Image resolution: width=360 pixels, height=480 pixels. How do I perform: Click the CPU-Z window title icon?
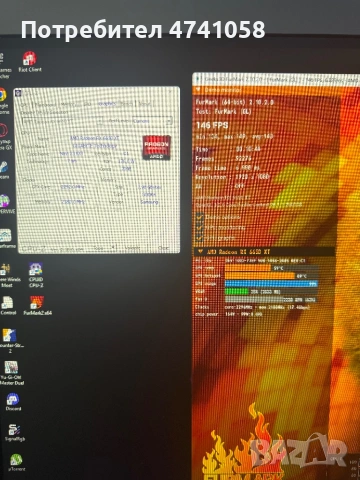tap(18, 93)
